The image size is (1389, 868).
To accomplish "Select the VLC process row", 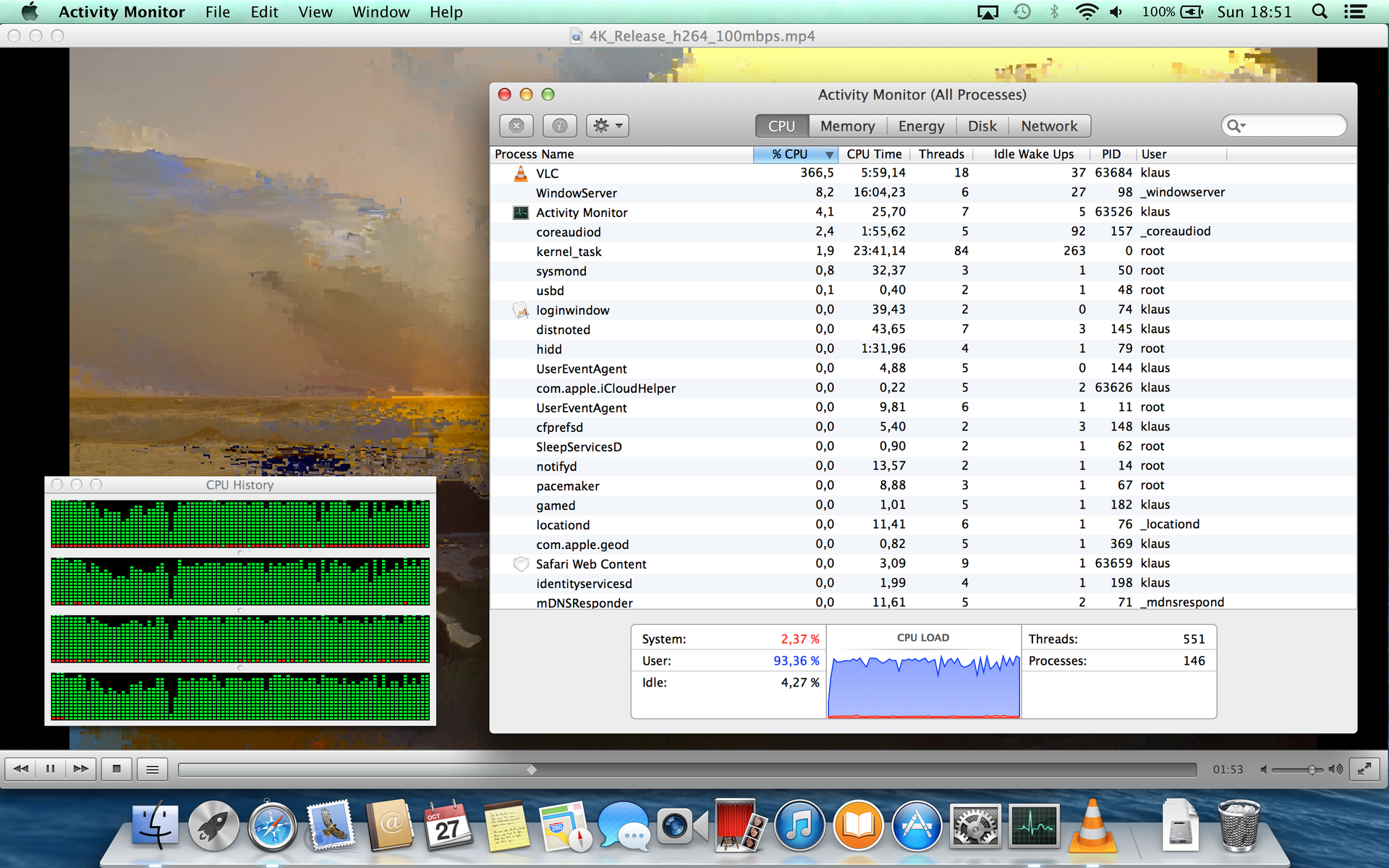I will [923, 173].
